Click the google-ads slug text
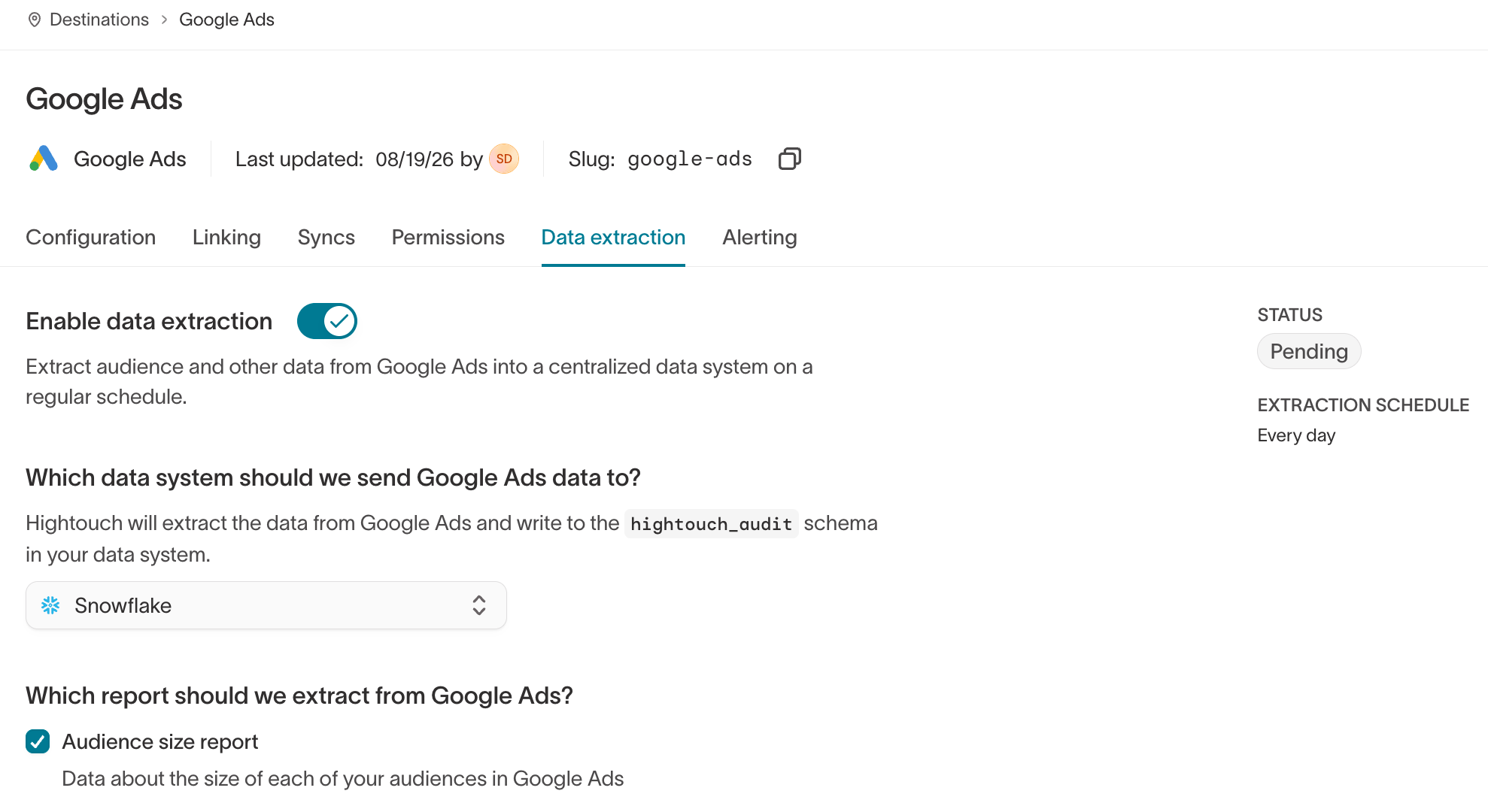Viewport: 1488px width, 812px height. pos(690,159)
